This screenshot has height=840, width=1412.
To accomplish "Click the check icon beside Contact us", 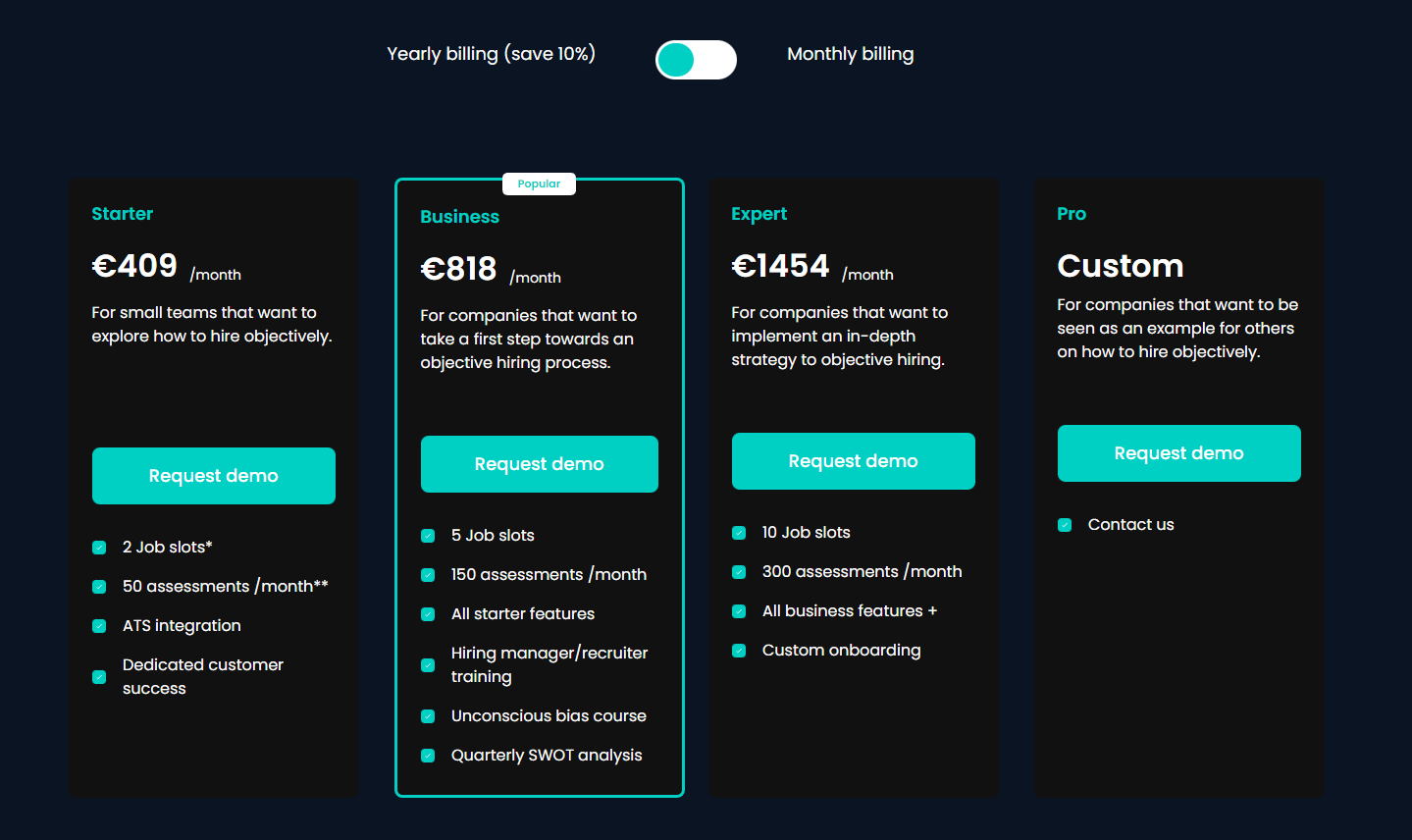I will pyautogui.click(x=1065, y=525).
